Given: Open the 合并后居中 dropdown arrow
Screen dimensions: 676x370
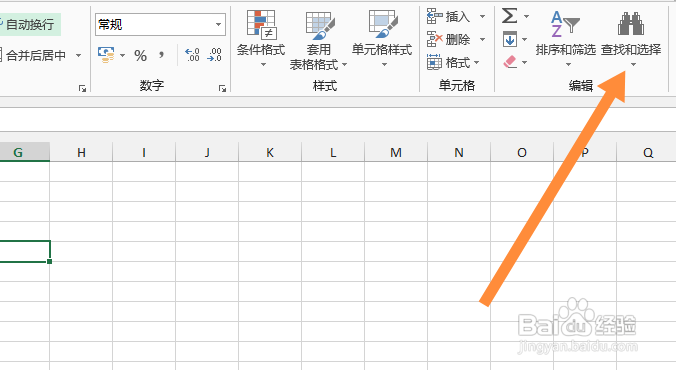Looking at the screenshot, I should click(78, 55).
